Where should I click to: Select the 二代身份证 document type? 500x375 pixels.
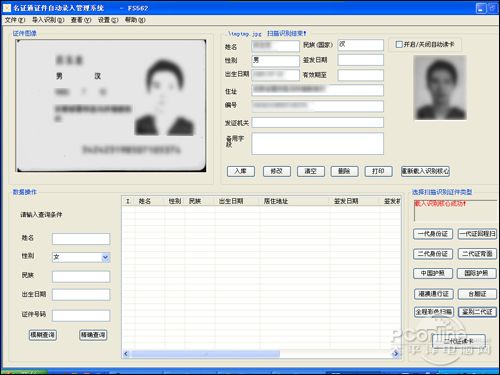[433, 254]
